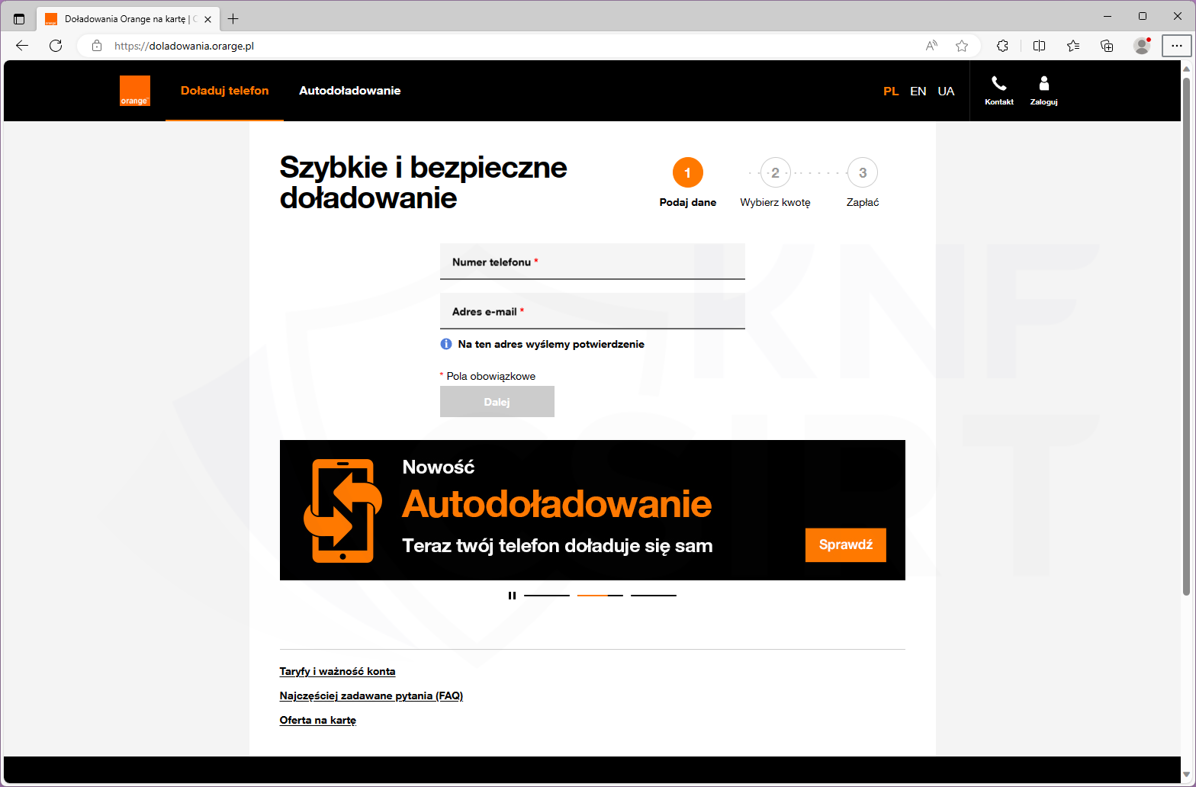
Task: Switch language to UA
Action: 946,91
